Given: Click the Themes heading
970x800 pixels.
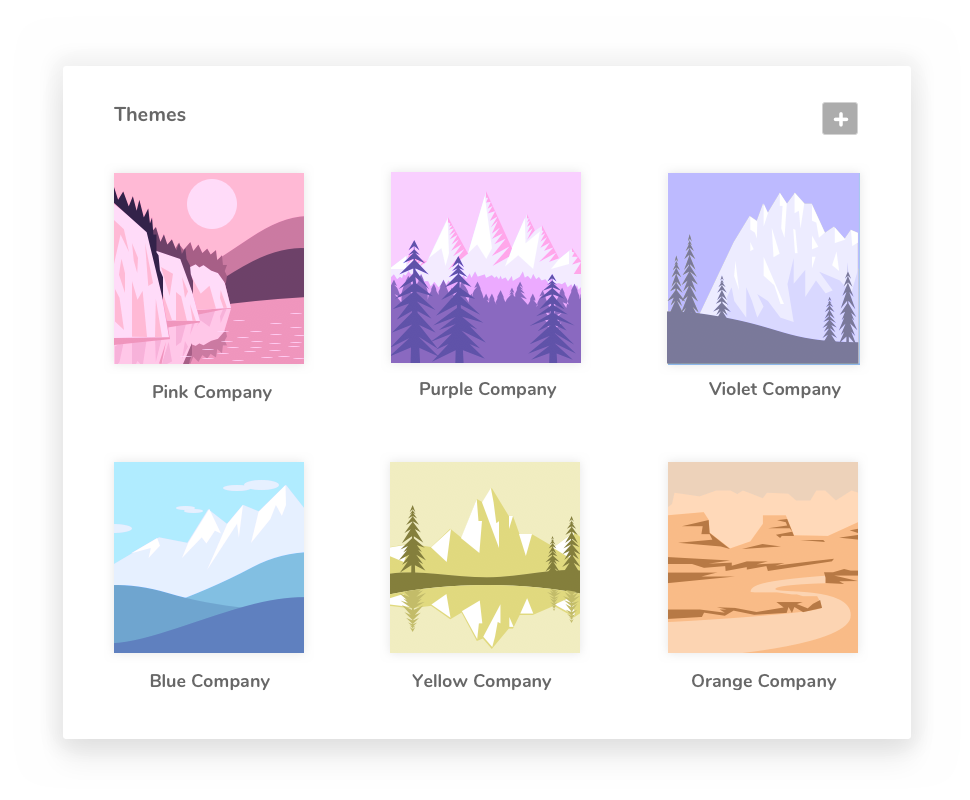Looking at the screenshot, I should (150, 114).
